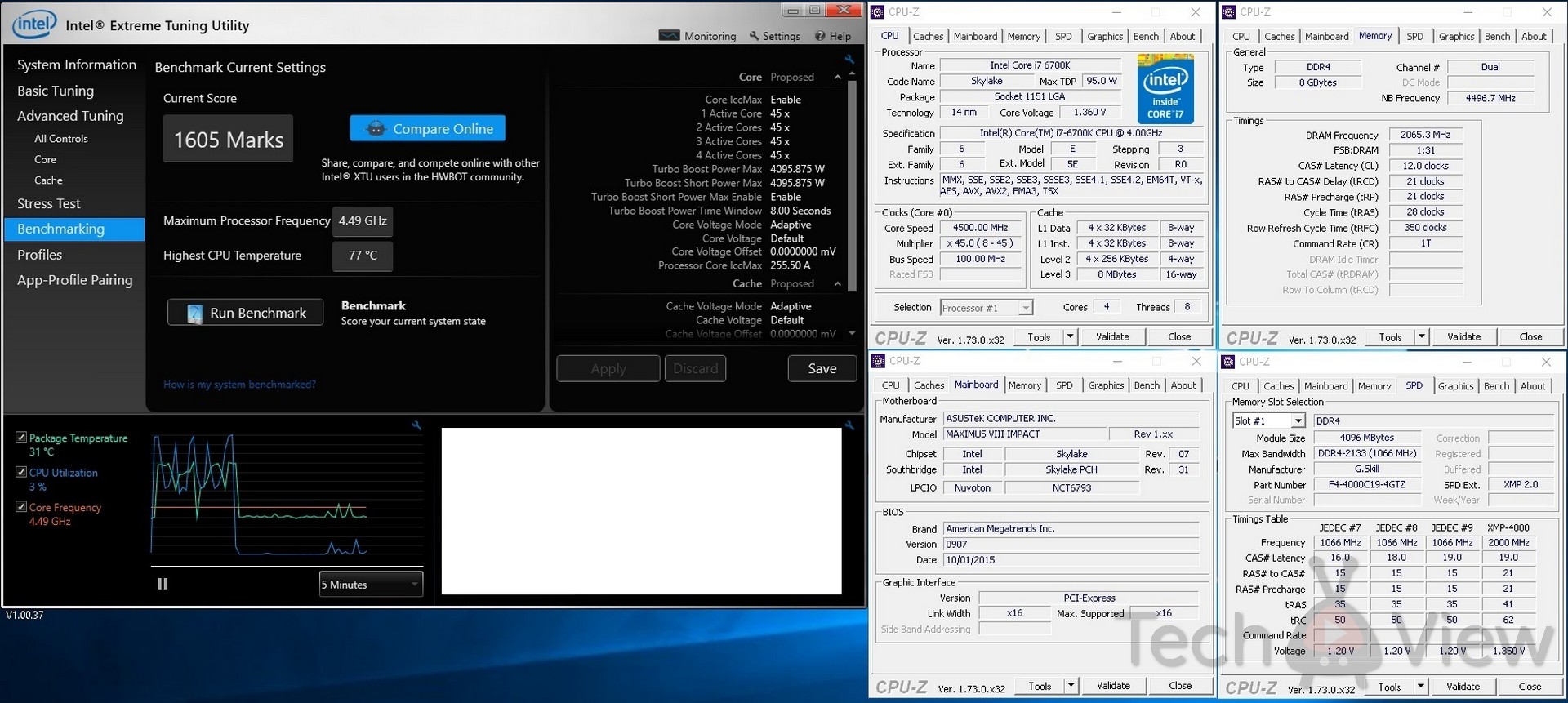The width and height of the screenshot is (1568, 703).
Task: Open the Slot #1 memory slot dropdown
Action: 1269,420
